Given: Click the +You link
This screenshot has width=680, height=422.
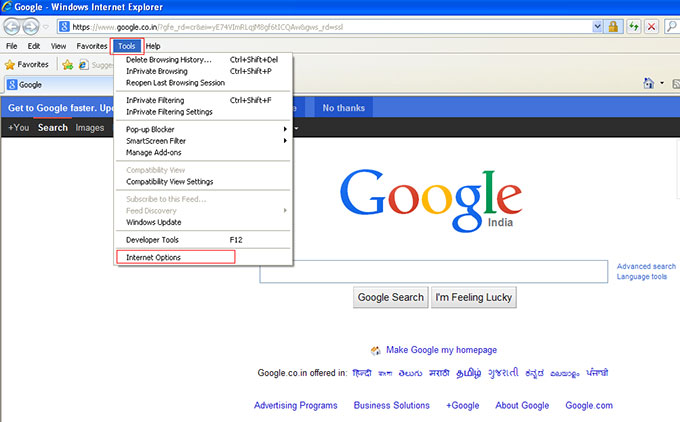Looking at the screenshot, I should 19,128.
